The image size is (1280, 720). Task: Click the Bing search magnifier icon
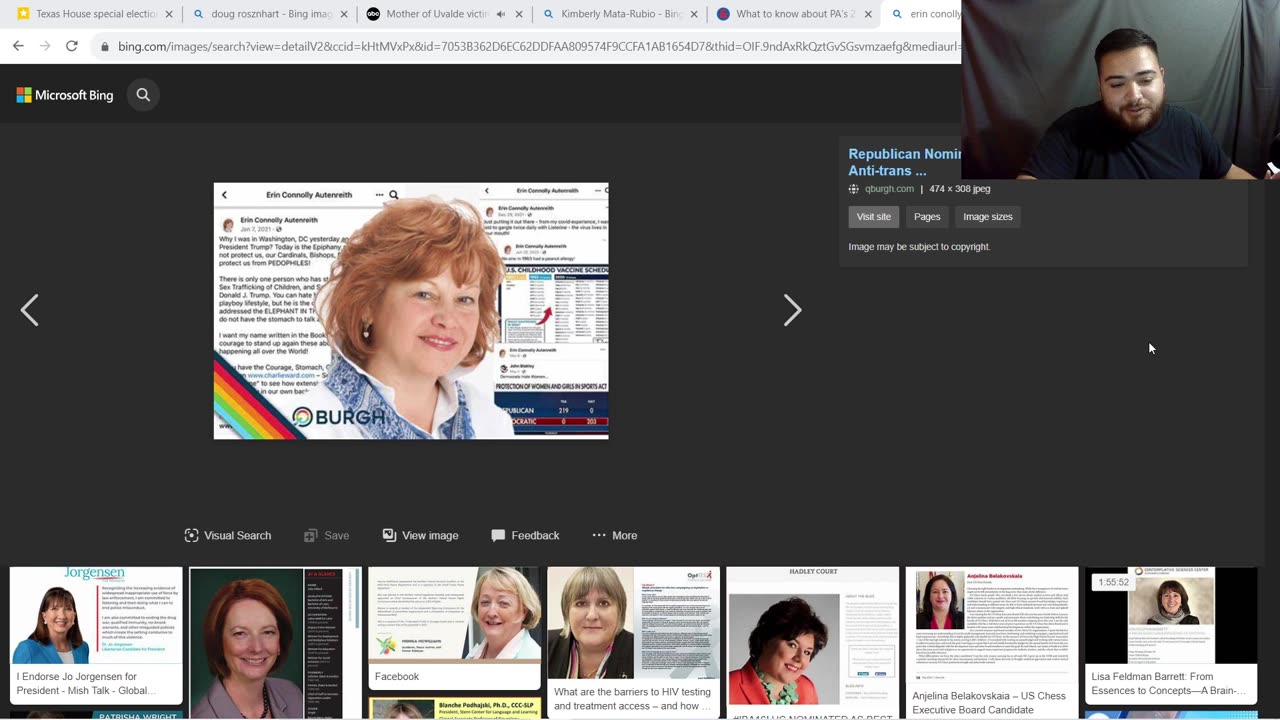(x=143, y=95)
